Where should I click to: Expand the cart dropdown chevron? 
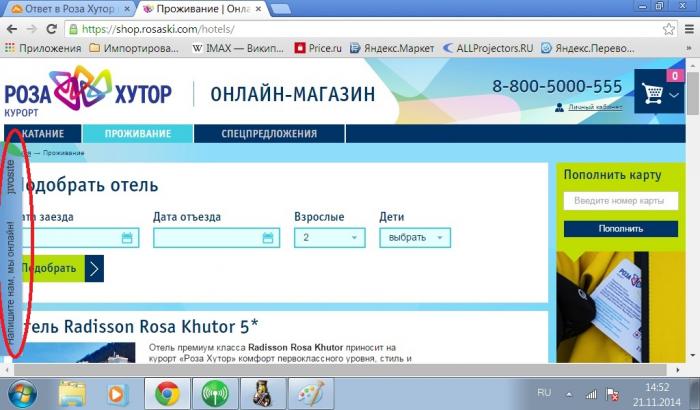[x=674, y=95]
